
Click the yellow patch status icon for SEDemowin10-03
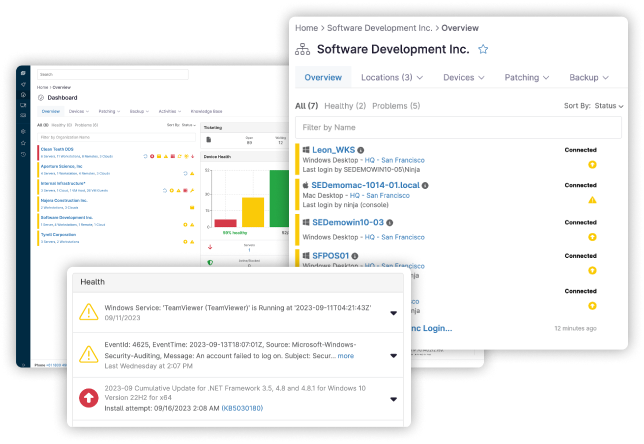pyautogui.click(x=592, y=237)
